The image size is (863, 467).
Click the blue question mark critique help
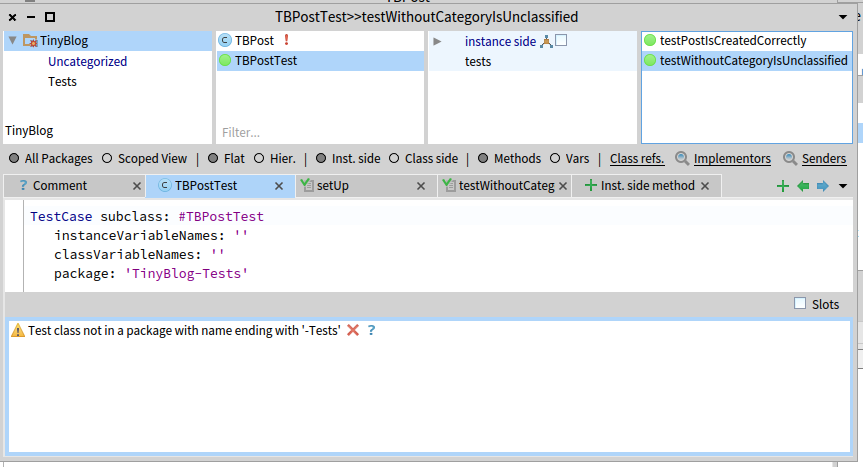[372, 330]
